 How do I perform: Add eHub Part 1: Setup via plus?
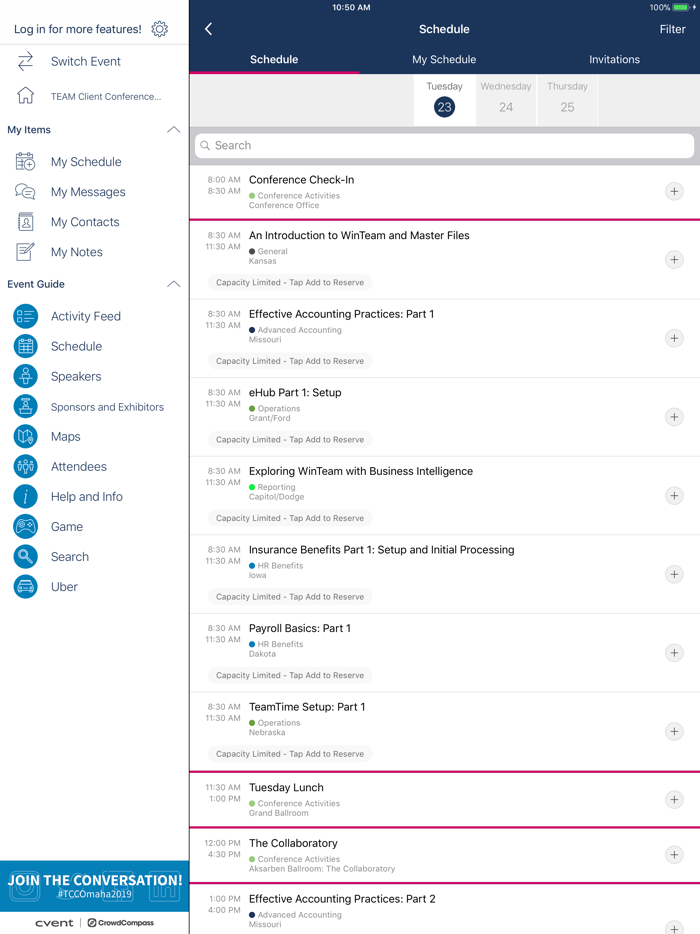coord(674,416)
